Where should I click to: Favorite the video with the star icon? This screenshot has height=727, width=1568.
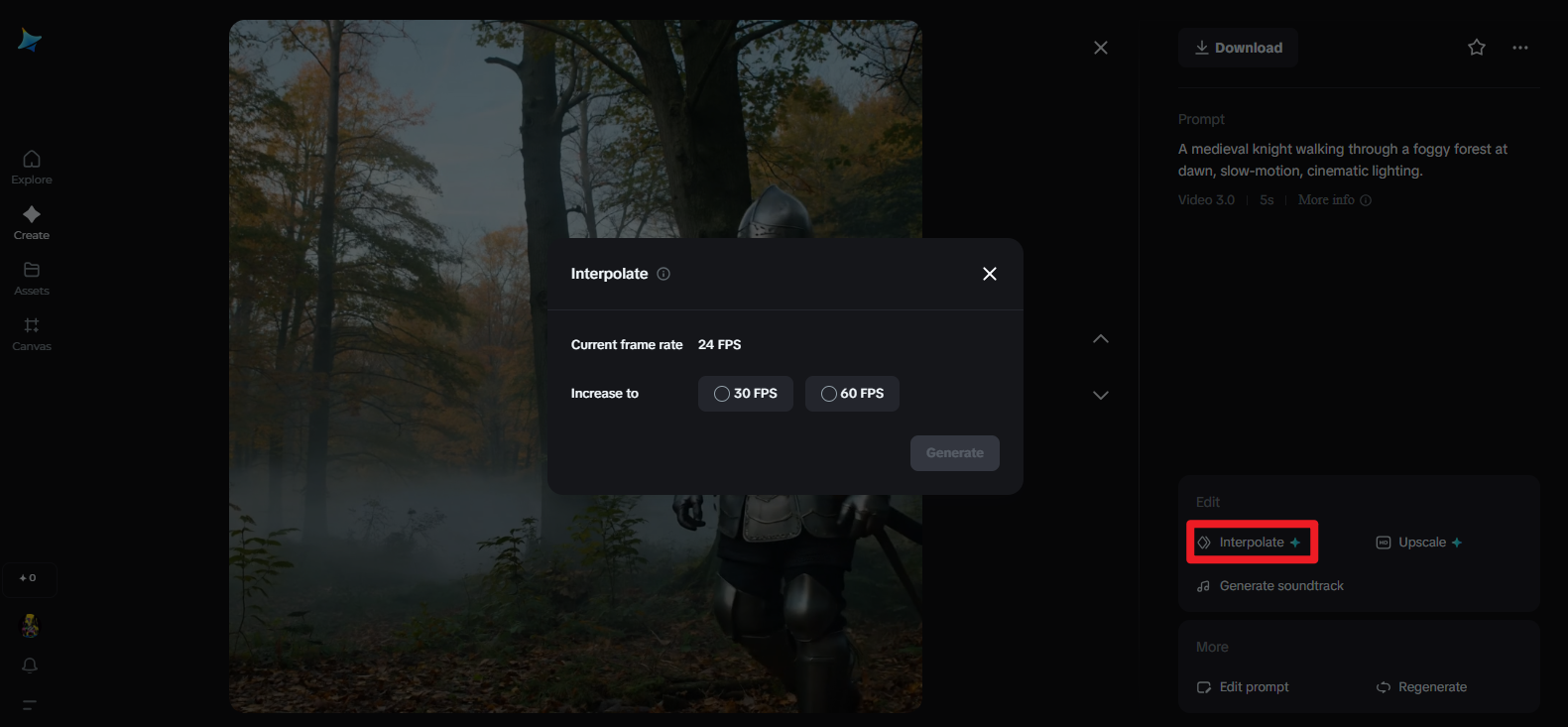(x=1477, y=48)
